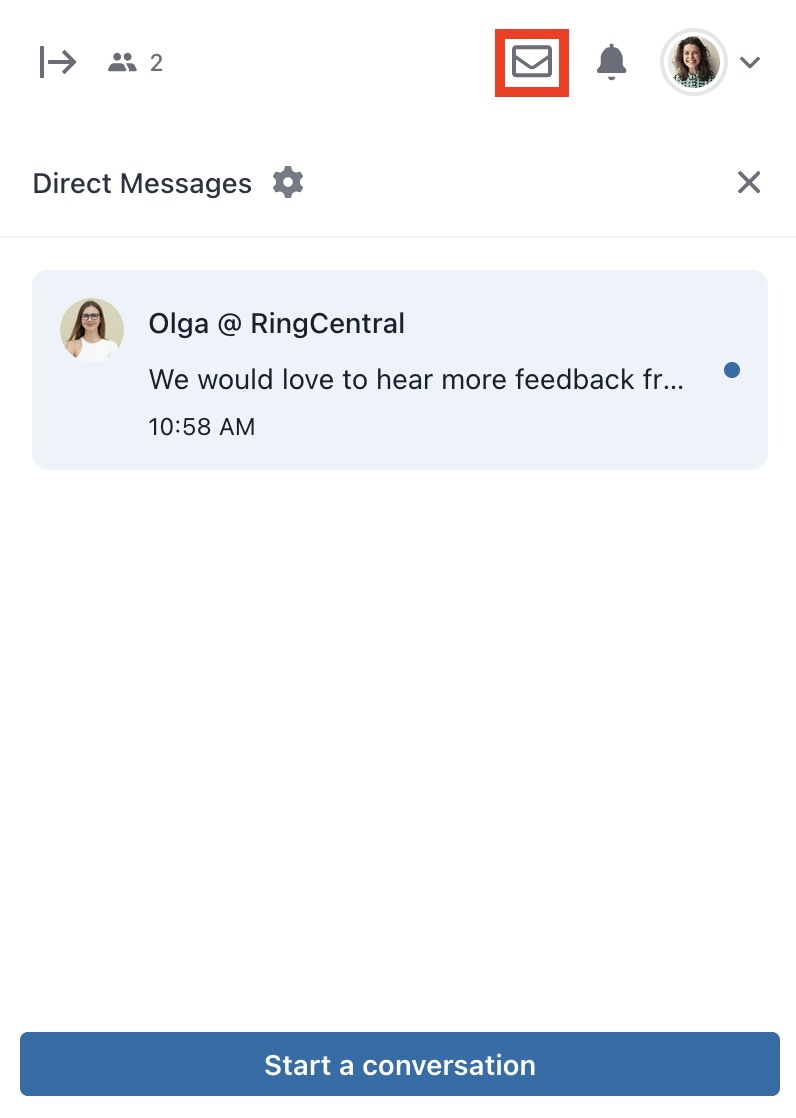Select the Direct Messages heading

coord(142,183)
